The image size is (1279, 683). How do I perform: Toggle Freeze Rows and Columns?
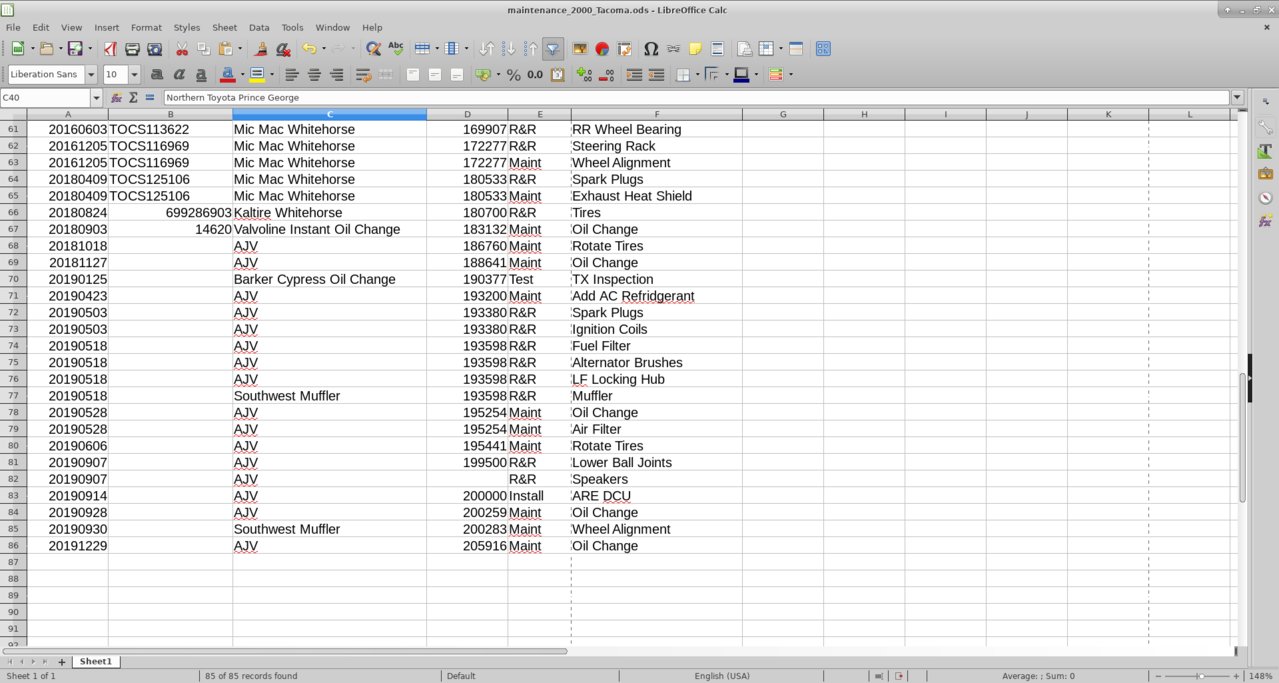click(766, 48)
